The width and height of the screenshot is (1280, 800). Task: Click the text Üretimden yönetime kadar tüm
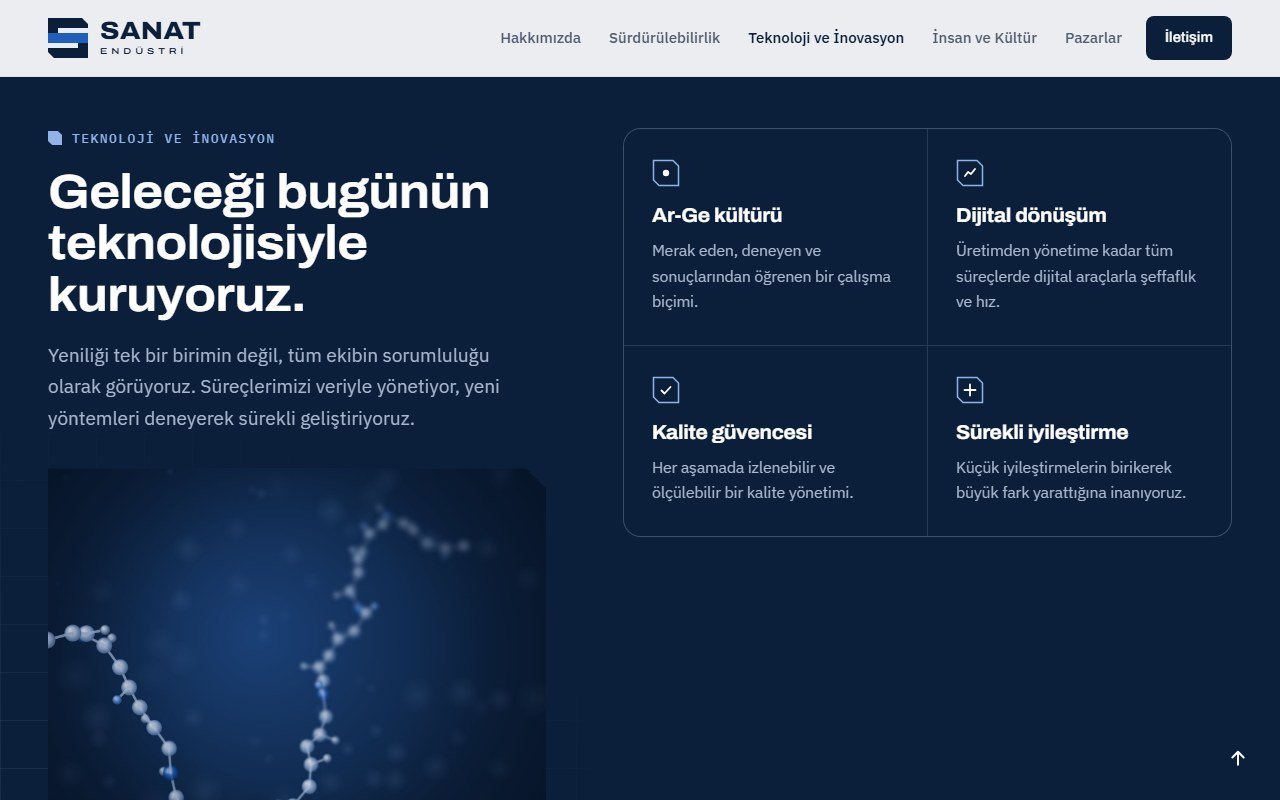click(x=1064, y=250)
